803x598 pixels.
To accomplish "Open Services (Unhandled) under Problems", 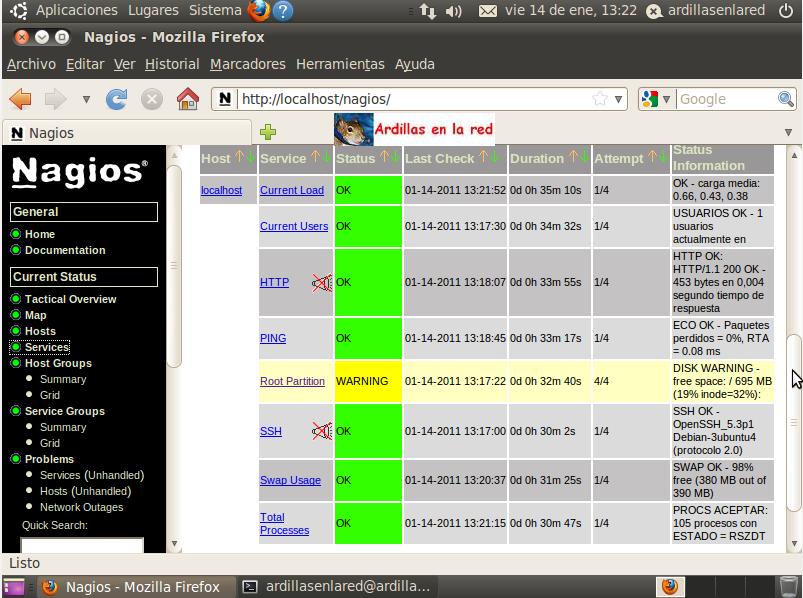I will [x=92, y=475].
